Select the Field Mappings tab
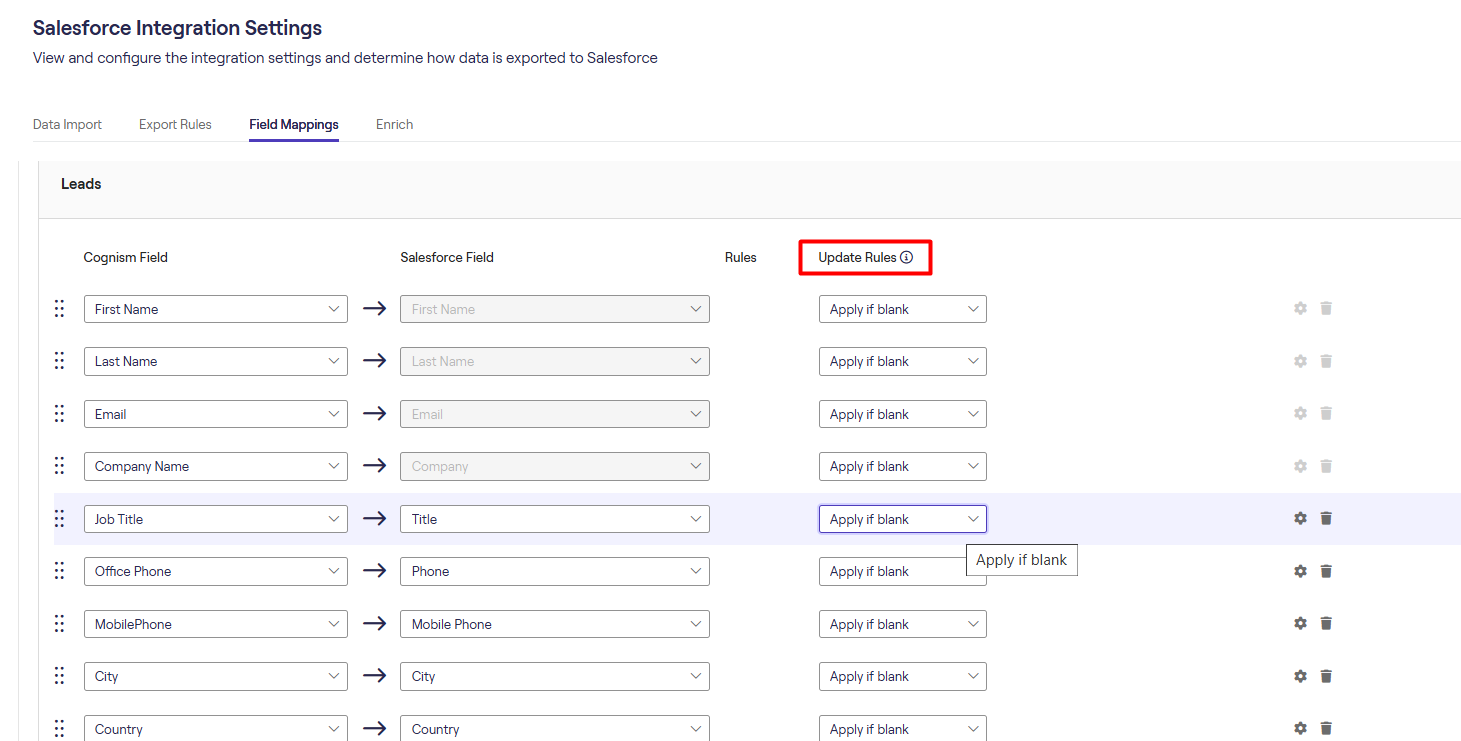Viewport: 1461px width, 741px height. click(x=294, y=125)
